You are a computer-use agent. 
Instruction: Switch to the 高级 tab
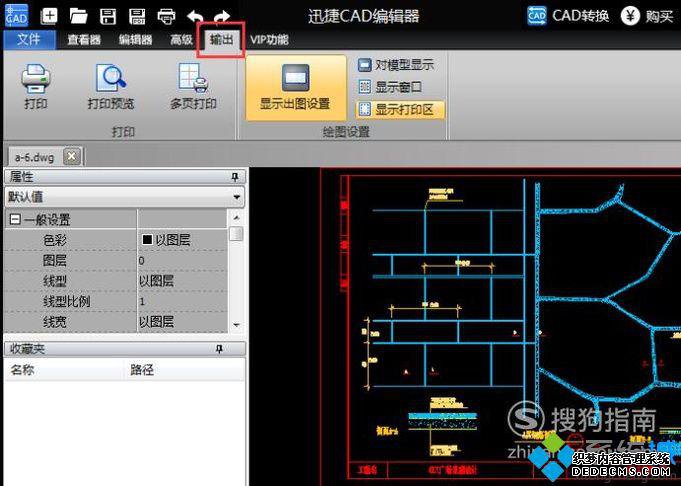(x=181, y=40)
